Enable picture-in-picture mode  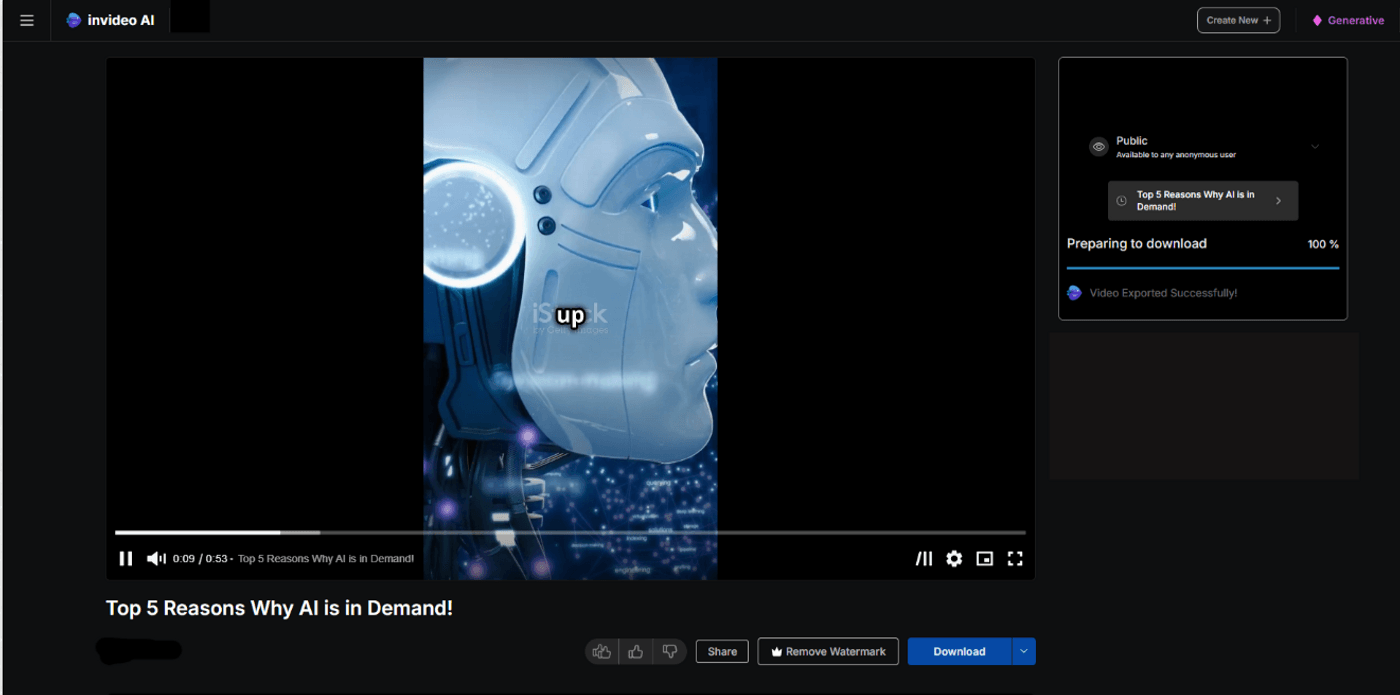(984, 559)
